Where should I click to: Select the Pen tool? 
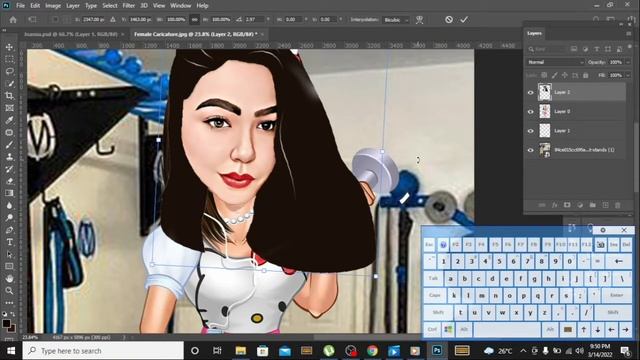point(9,230)
